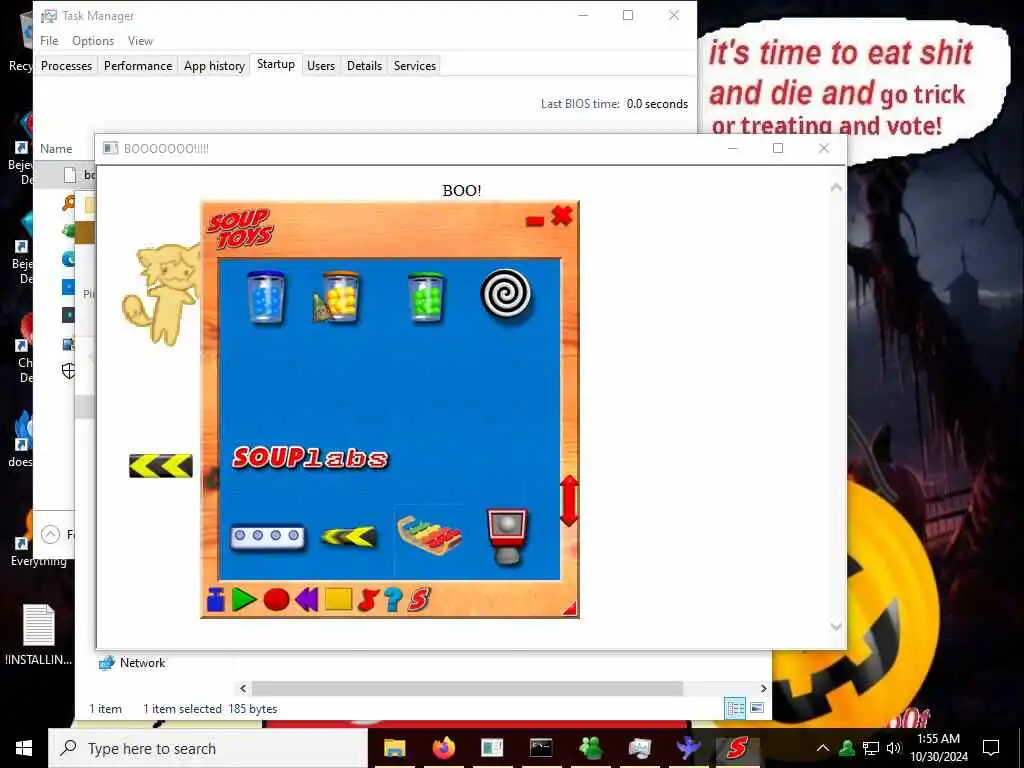Click the red S icon in Soup Toys toolbar
1024x768 pixels.
click(x=419, y=600)
